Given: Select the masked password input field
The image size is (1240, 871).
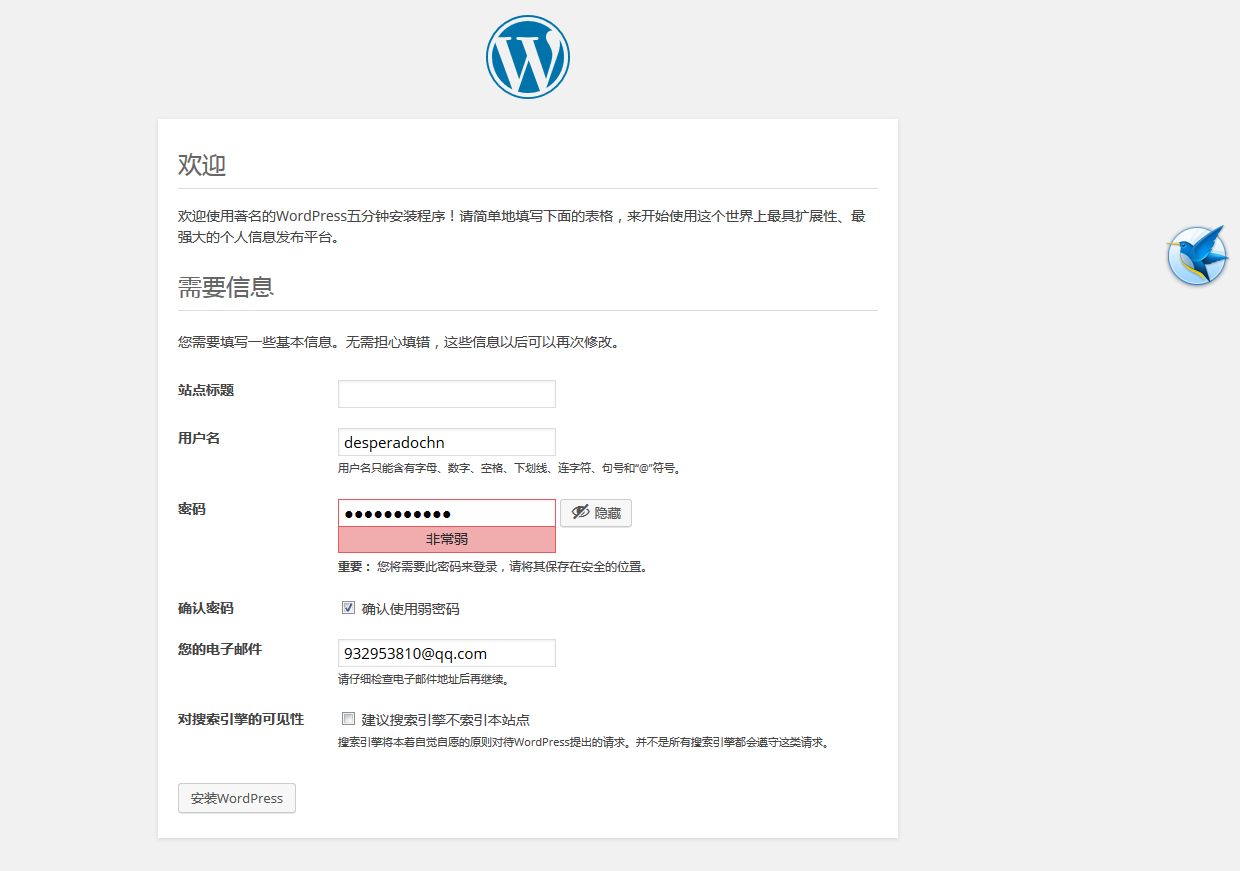Looking at the screenshot, I should click(446, 513).
